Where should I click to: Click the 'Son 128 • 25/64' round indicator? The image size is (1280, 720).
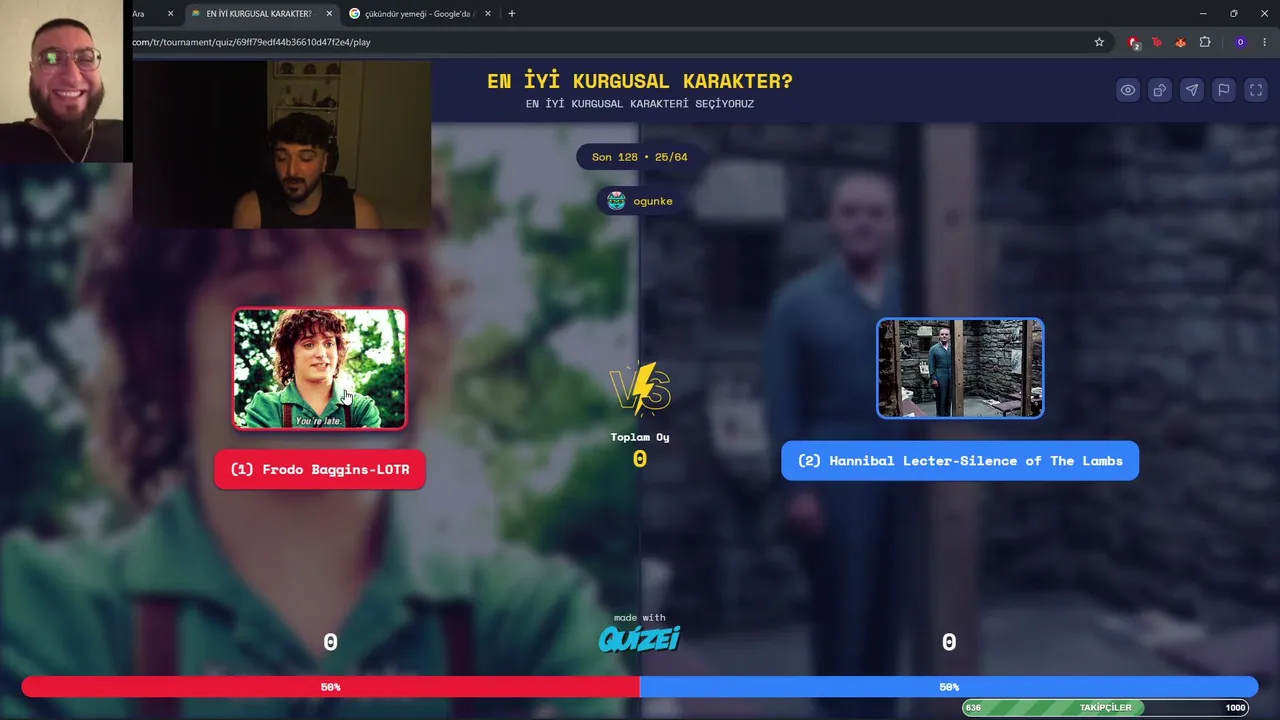[640, 157]
